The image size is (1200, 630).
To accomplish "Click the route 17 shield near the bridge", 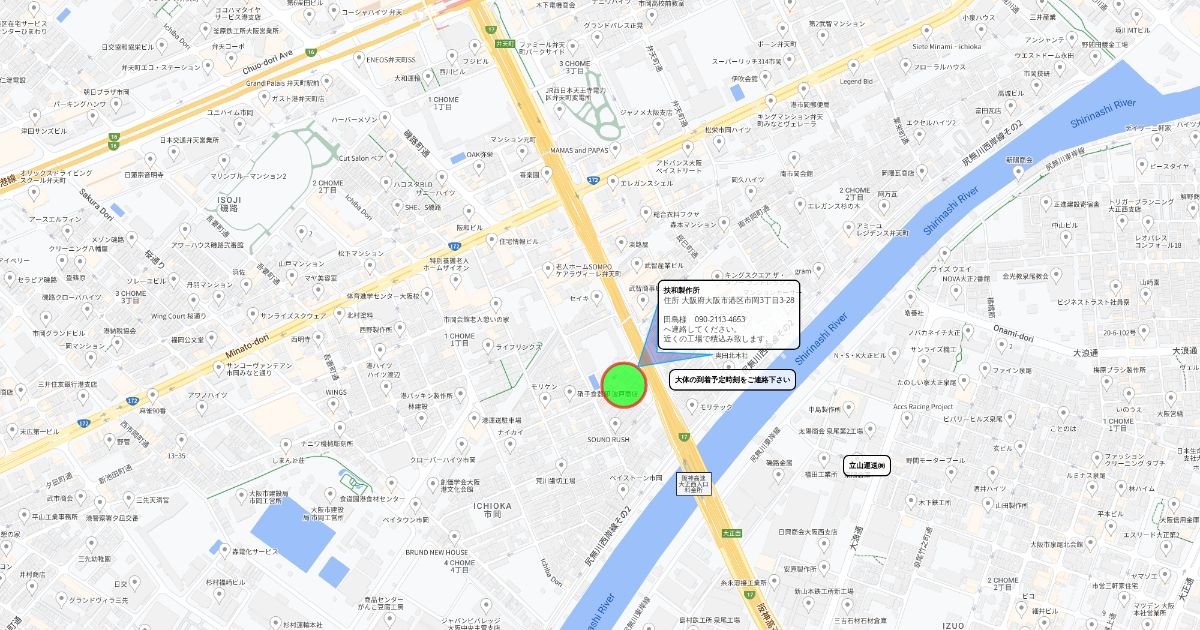I will point(684,437).
